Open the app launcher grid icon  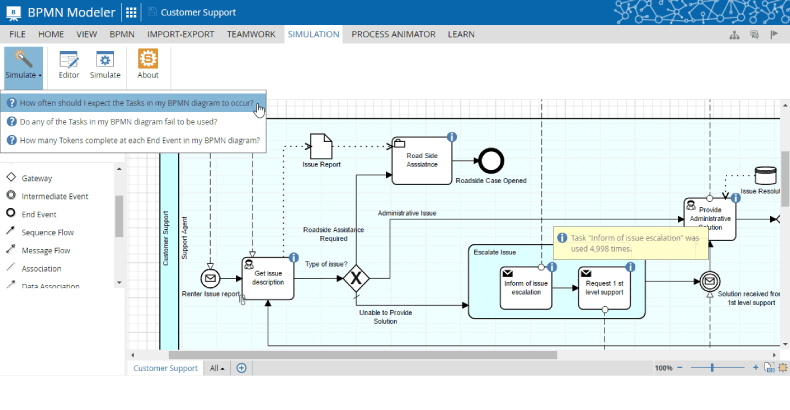tap(131, 13)
